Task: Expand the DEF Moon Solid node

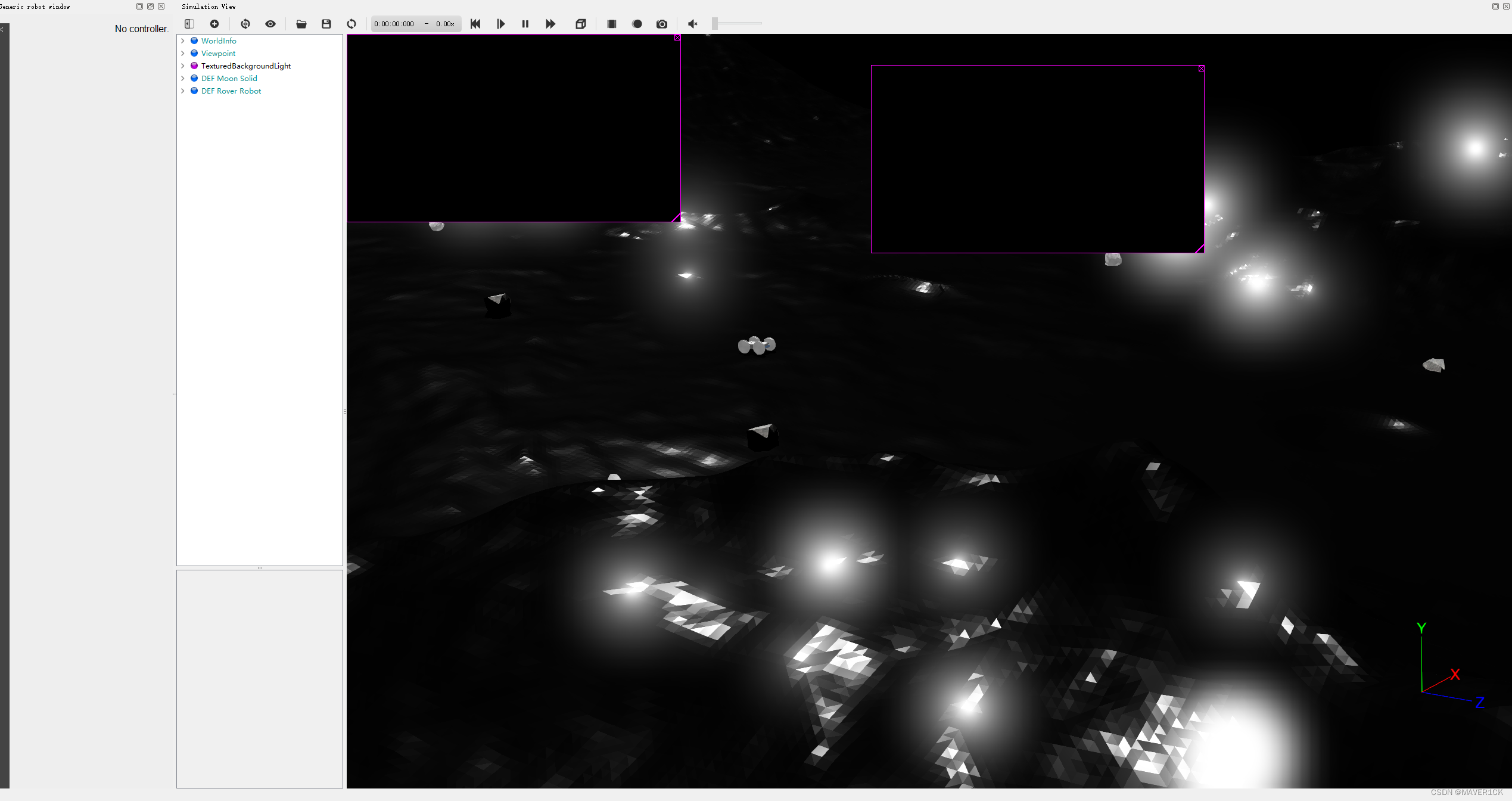Action: coord(183,79)
